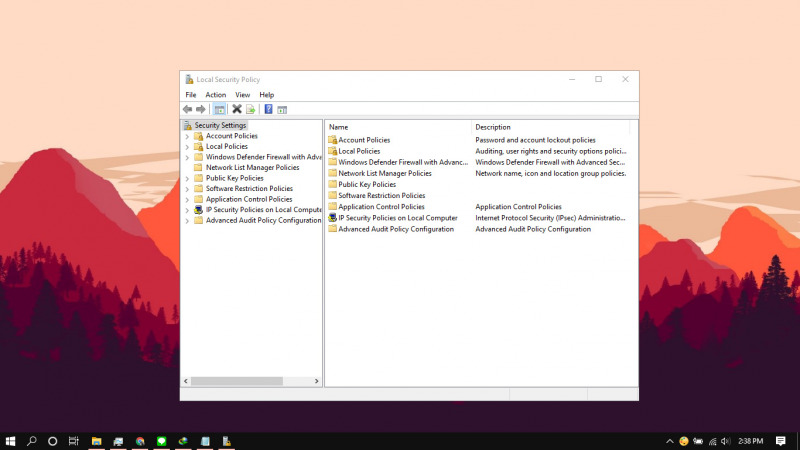
Task: Open the Help menu
Action: 266,95
